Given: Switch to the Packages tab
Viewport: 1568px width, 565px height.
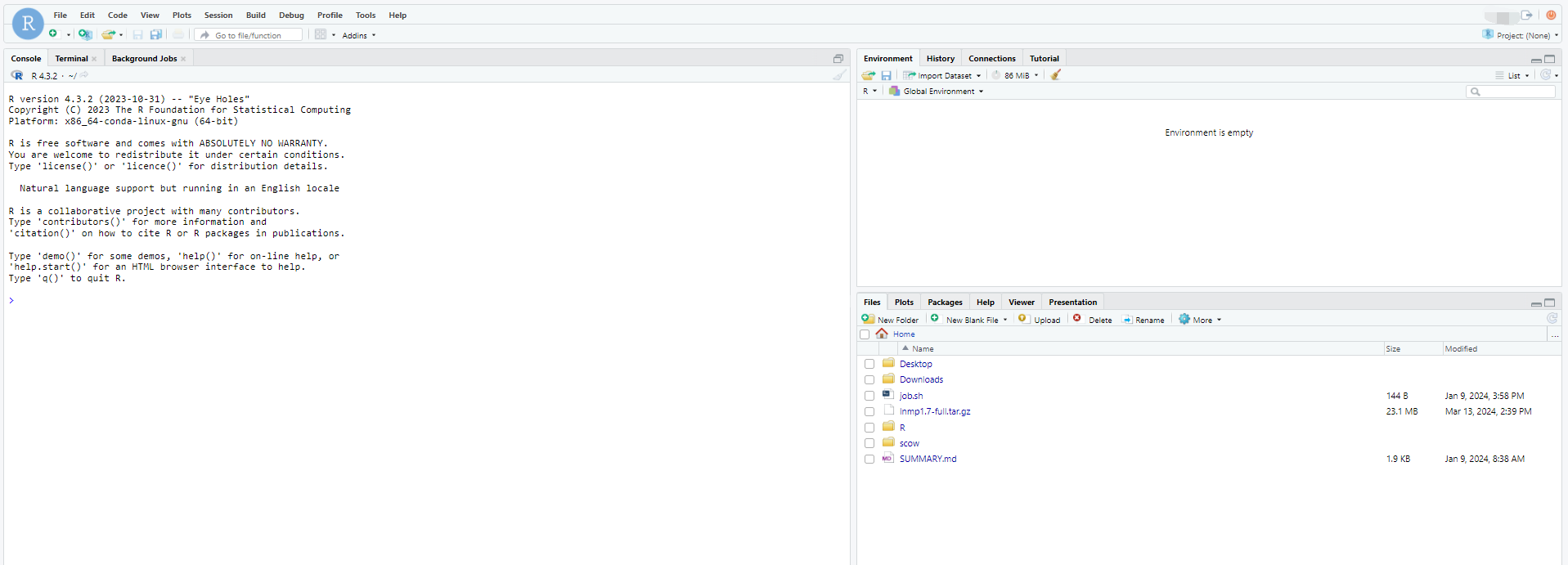Looking at the screenshot, I should 945,303.
